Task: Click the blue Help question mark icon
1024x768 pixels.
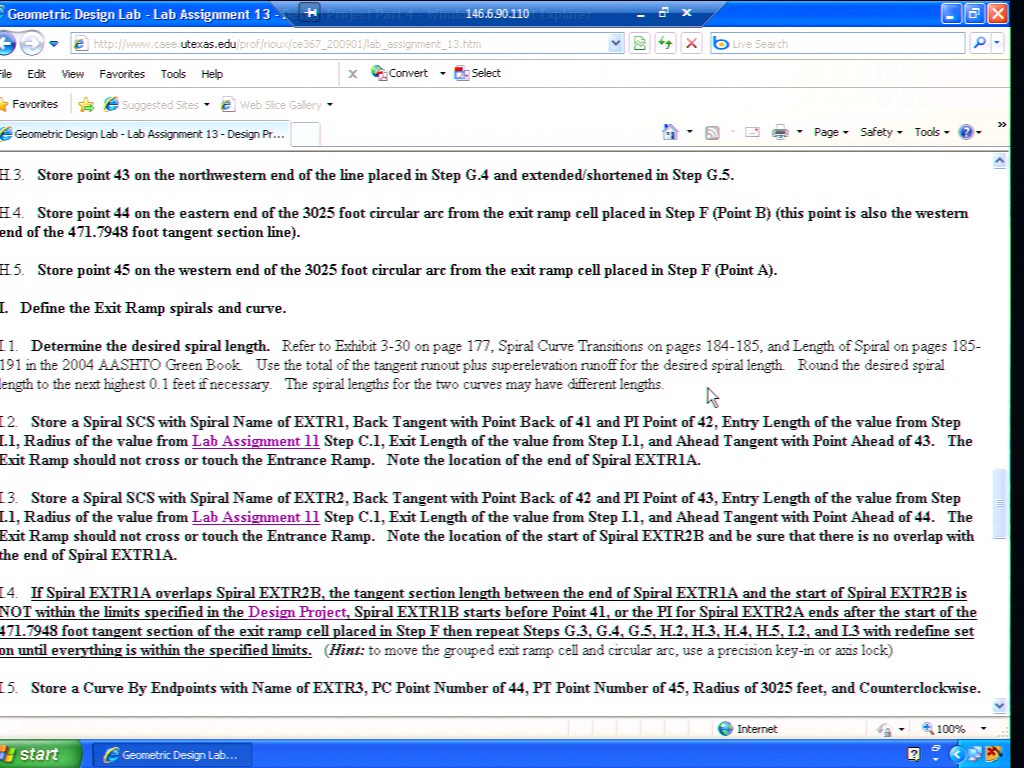Action: pyautogui.click(x=966, y=132)
